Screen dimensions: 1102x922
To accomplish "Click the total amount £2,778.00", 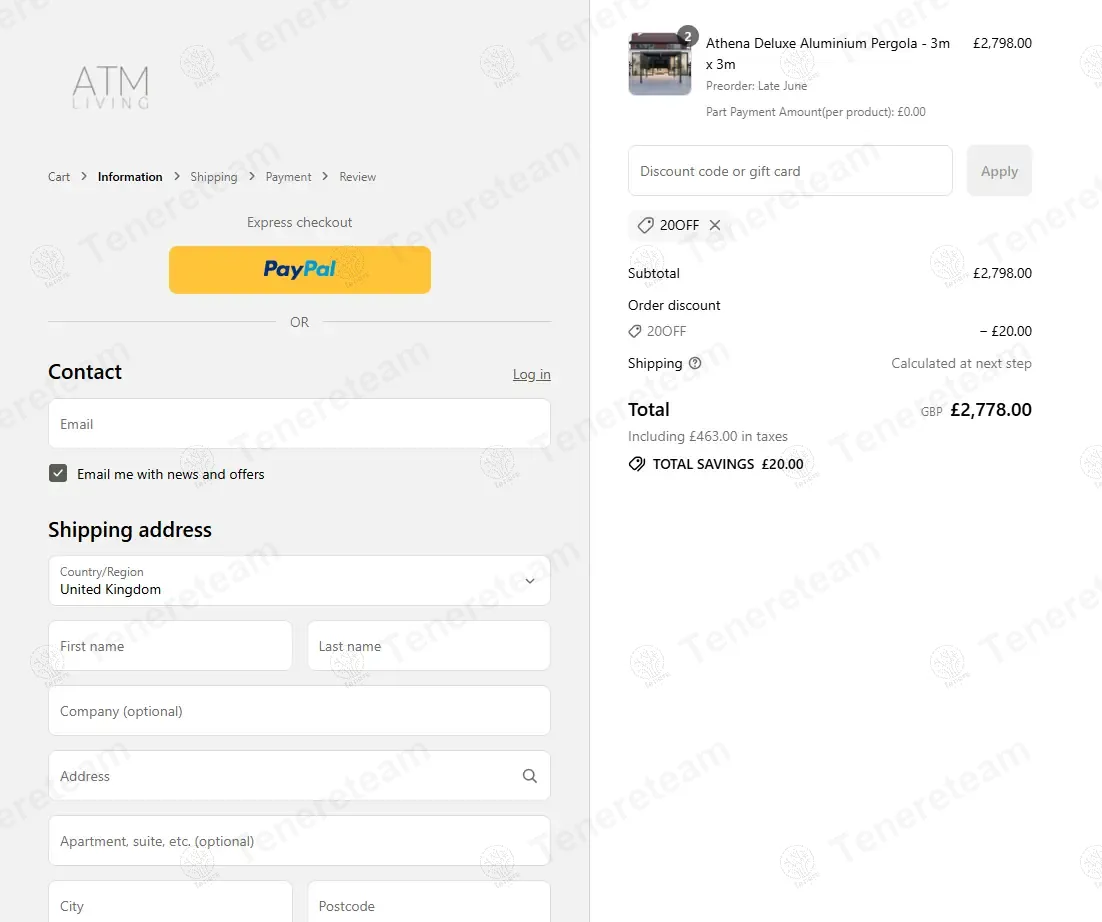I will click(991, 410).
